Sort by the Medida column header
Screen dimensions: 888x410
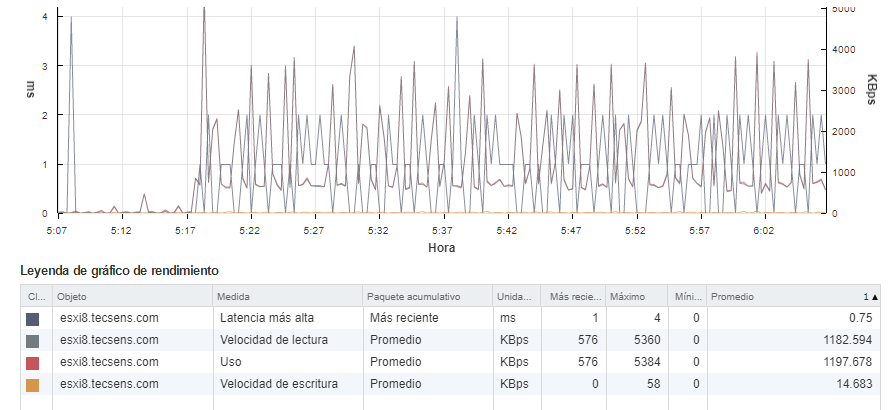click(x=288, y=296)
